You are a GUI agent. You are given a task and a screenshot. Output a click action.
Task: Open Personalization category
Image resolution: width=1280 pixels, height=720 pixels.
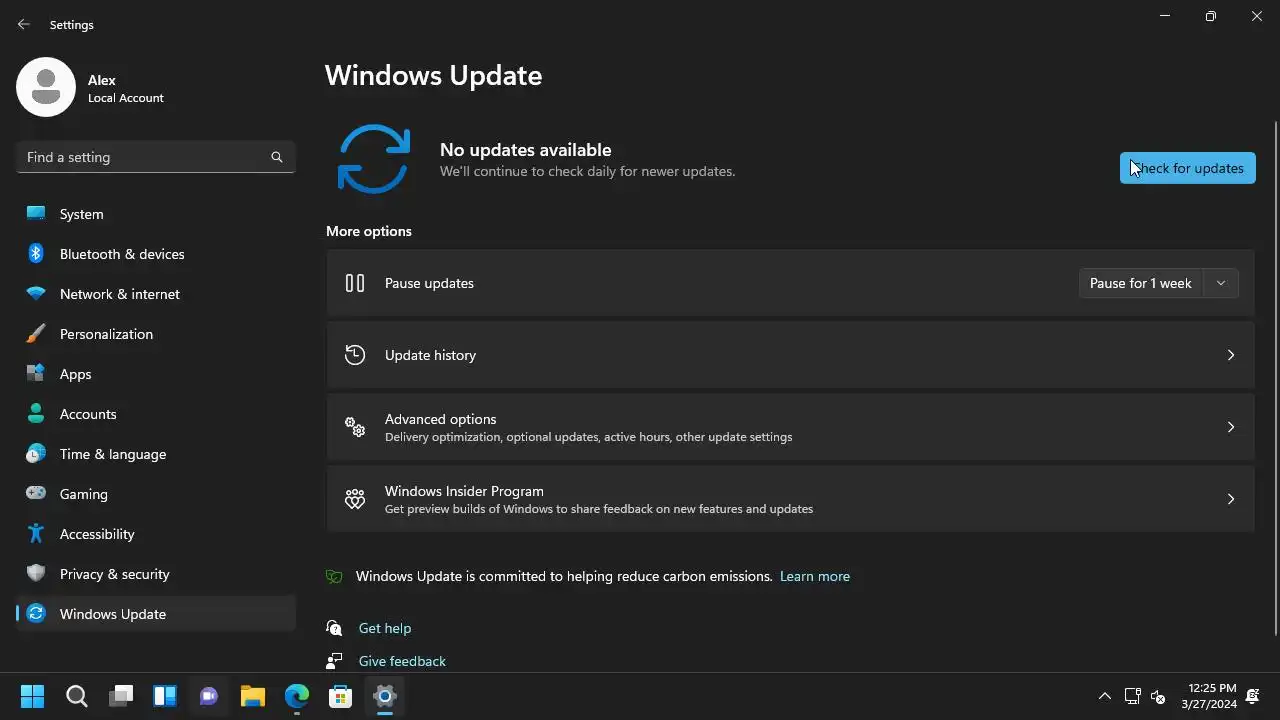tap(156, 334)
